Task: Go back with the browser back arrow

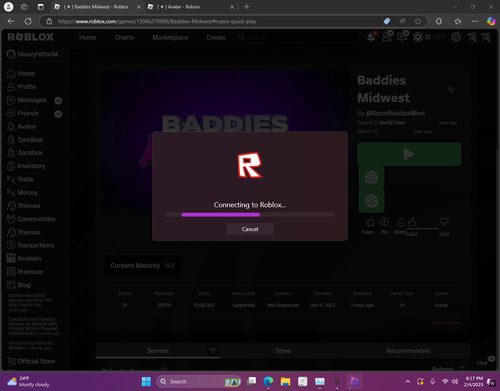Action: click(11, 21)
